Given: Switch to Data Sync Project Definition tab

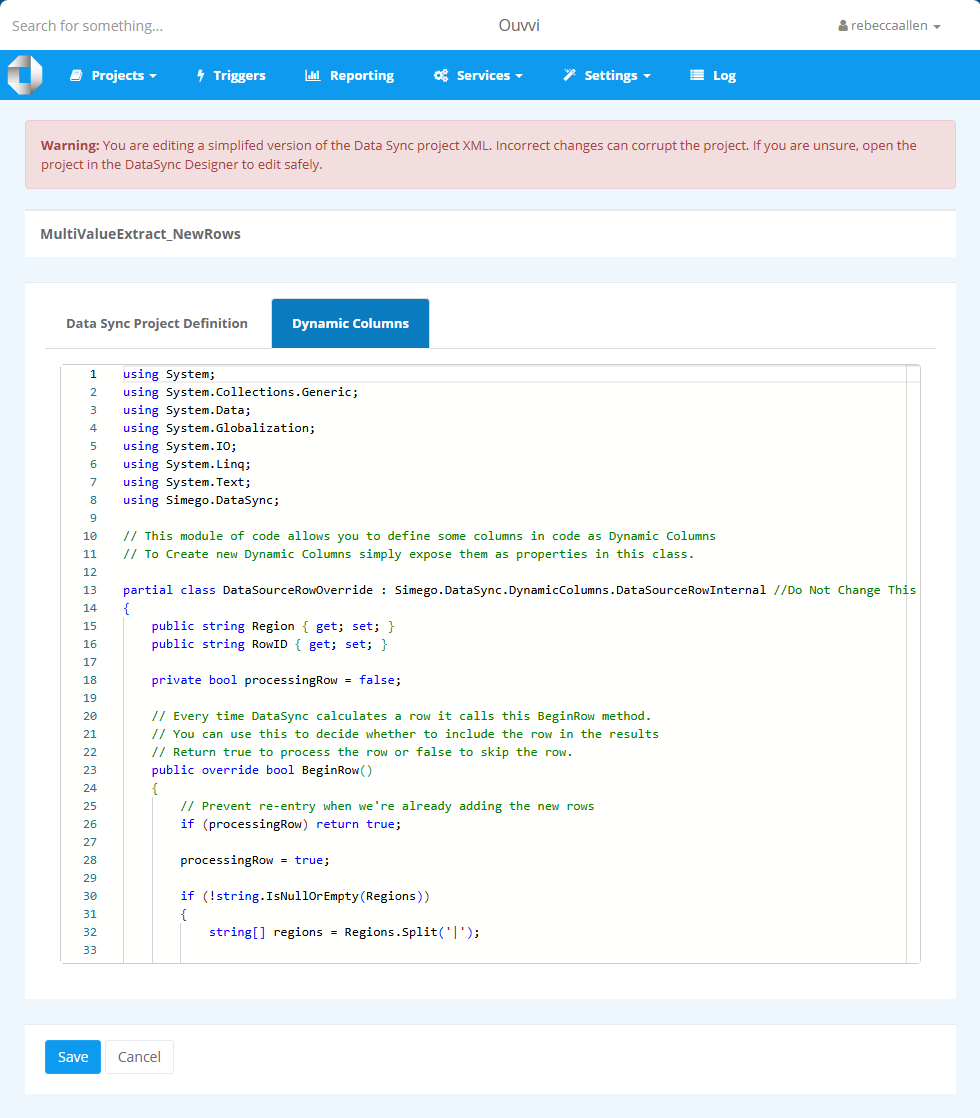Looking at the screenshot, I should [x=157, y=323].
